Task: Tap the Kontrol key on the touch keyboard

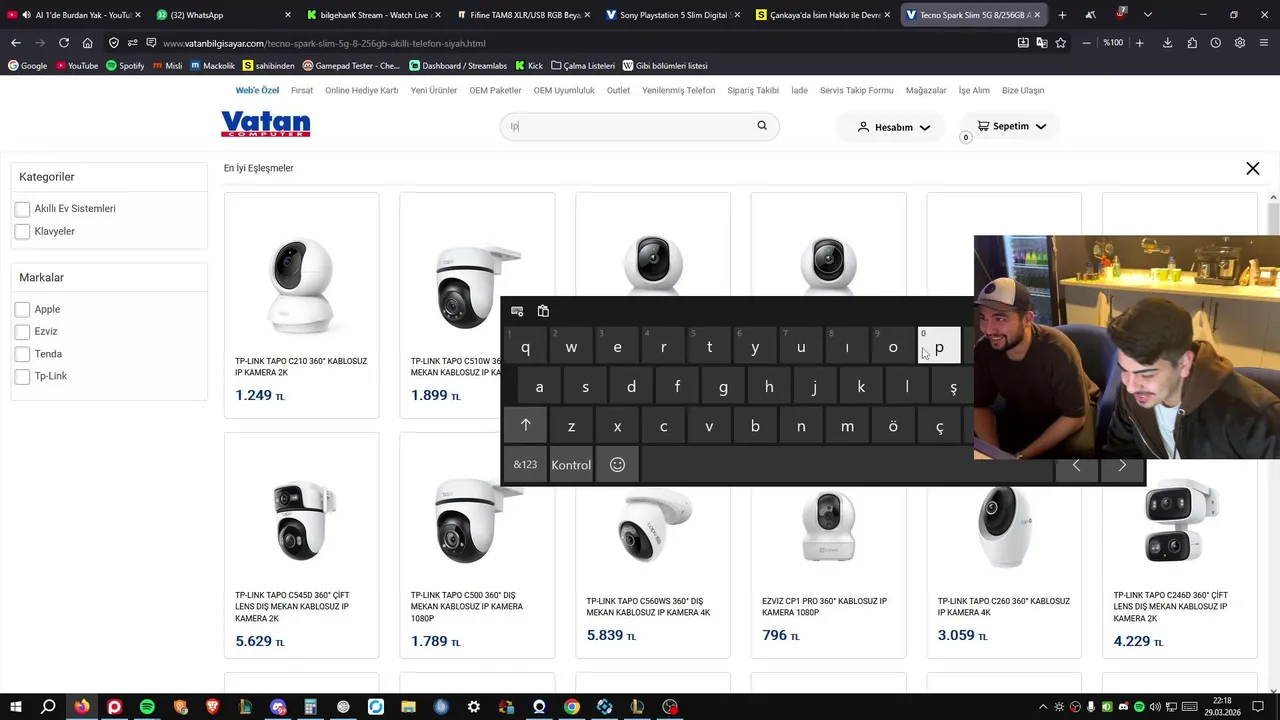Action: pyautogui.click(x=571, y=465)
